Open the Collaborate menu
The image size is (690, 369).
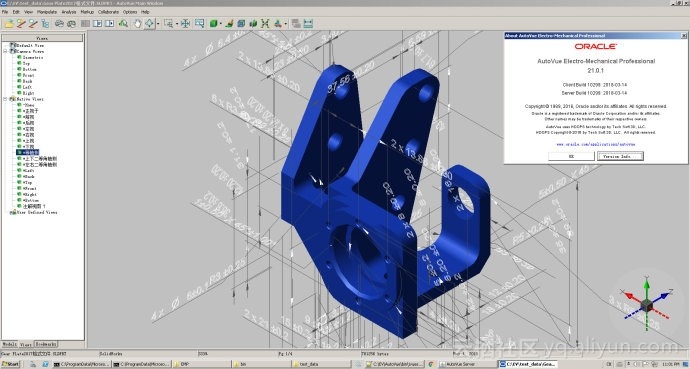point(108,12)
